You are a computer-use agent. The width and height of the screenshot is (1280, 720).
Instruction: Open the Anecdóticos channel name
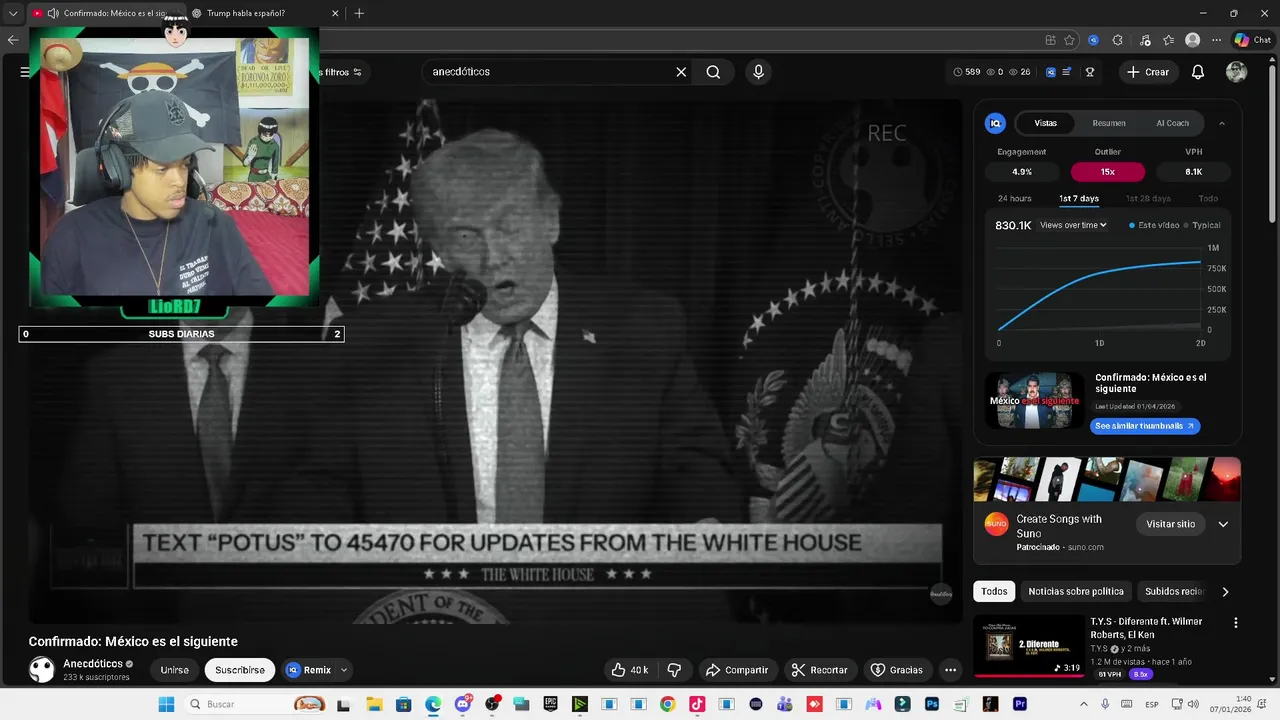click(93, 664)
